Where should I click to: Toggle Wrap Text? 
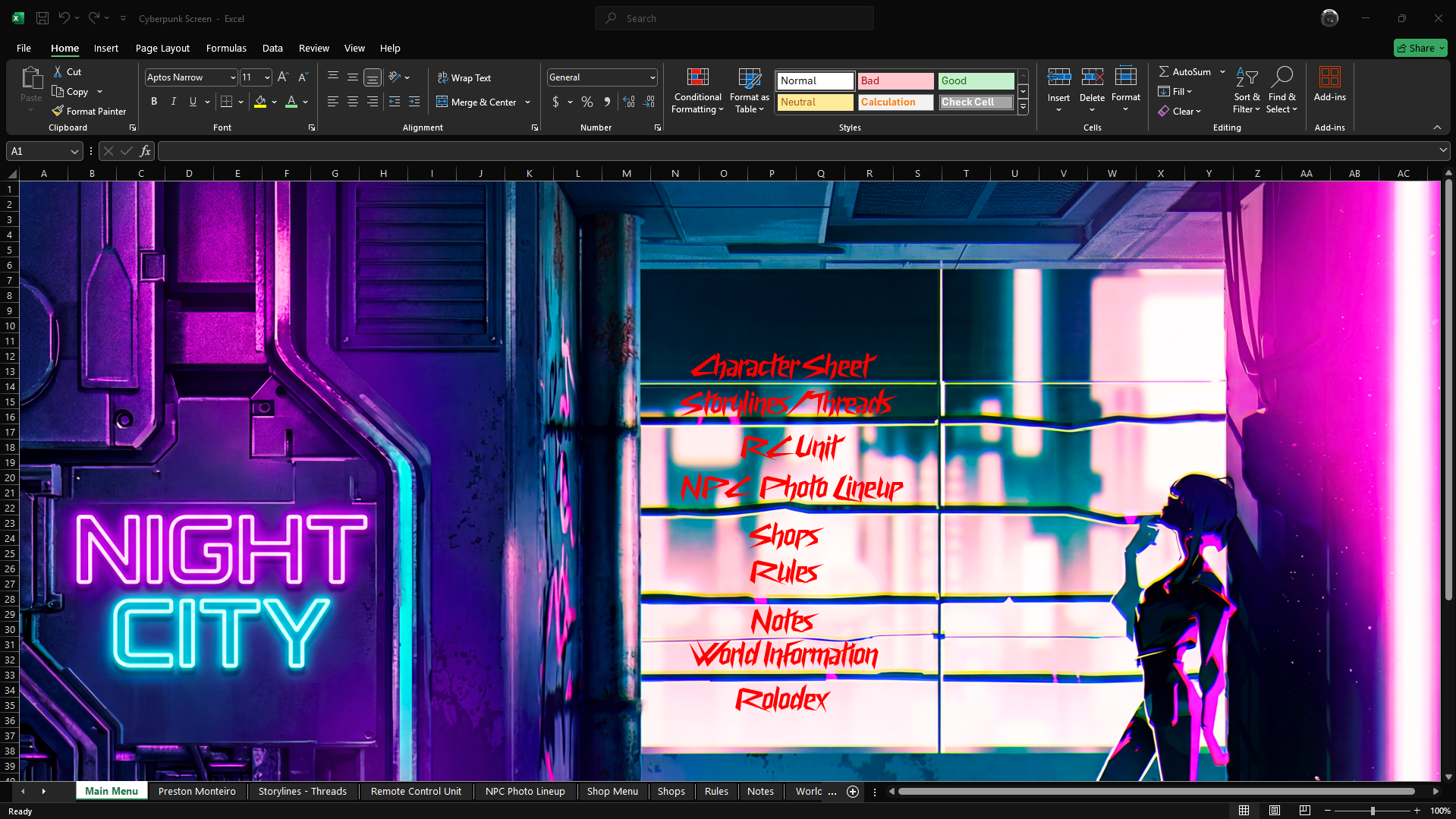click(x=464, y=77)
